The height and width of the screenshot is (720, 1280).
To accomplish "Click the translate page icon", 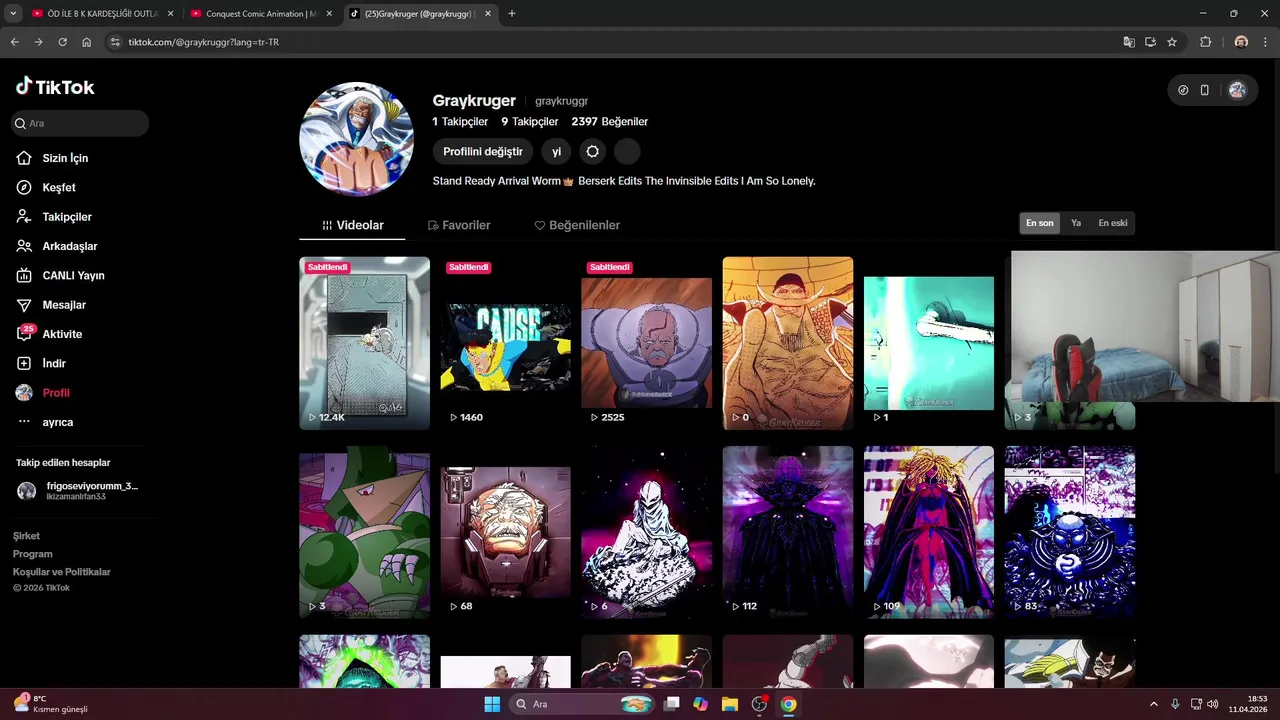I will tap(1129, 42).
